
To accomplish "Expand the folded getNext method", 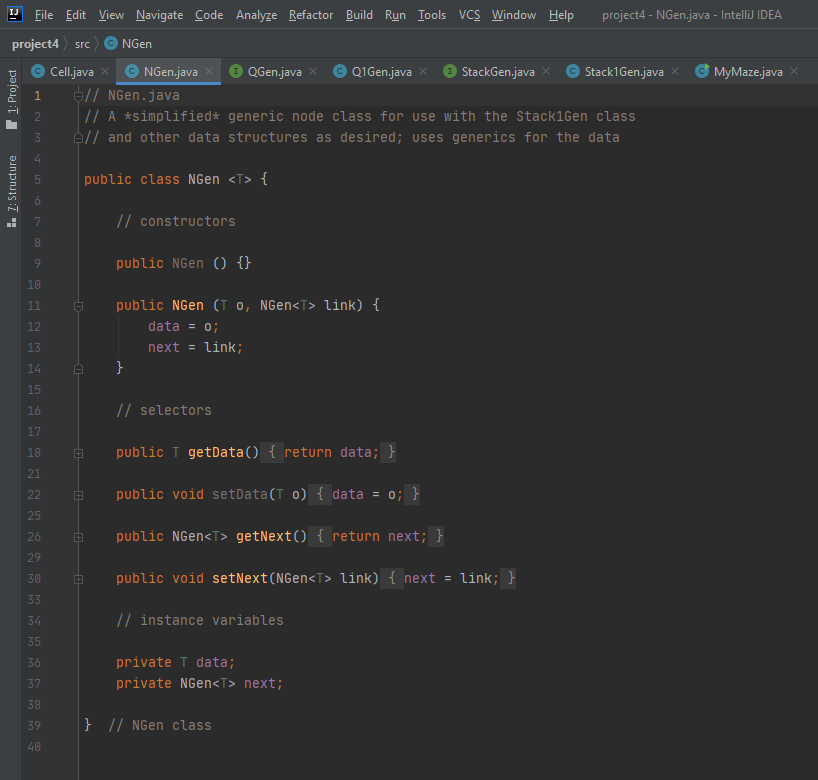I will 78,537.
